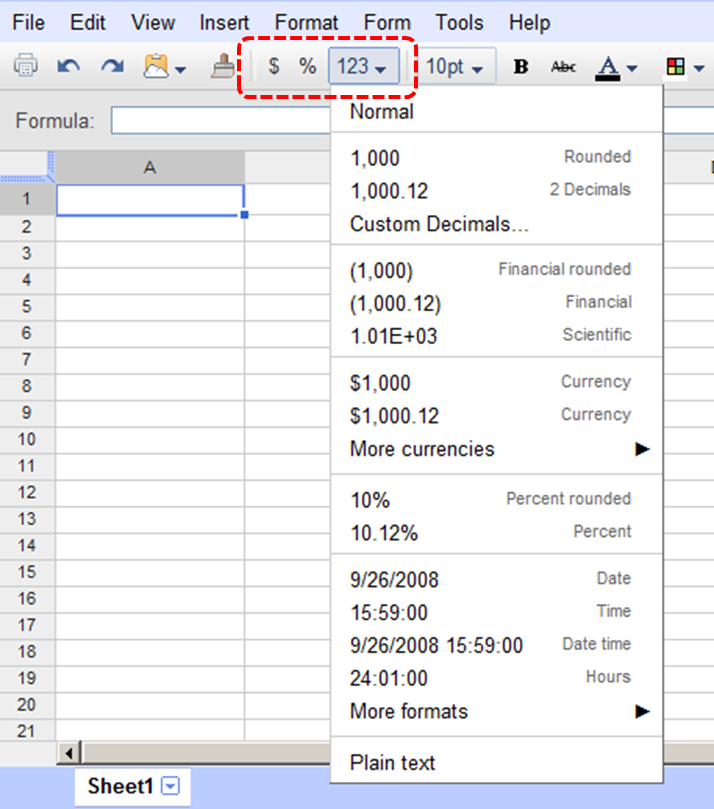The height and width of the screenshot is (809, 714).
Task: Select row 1 header
Action: 27,199
